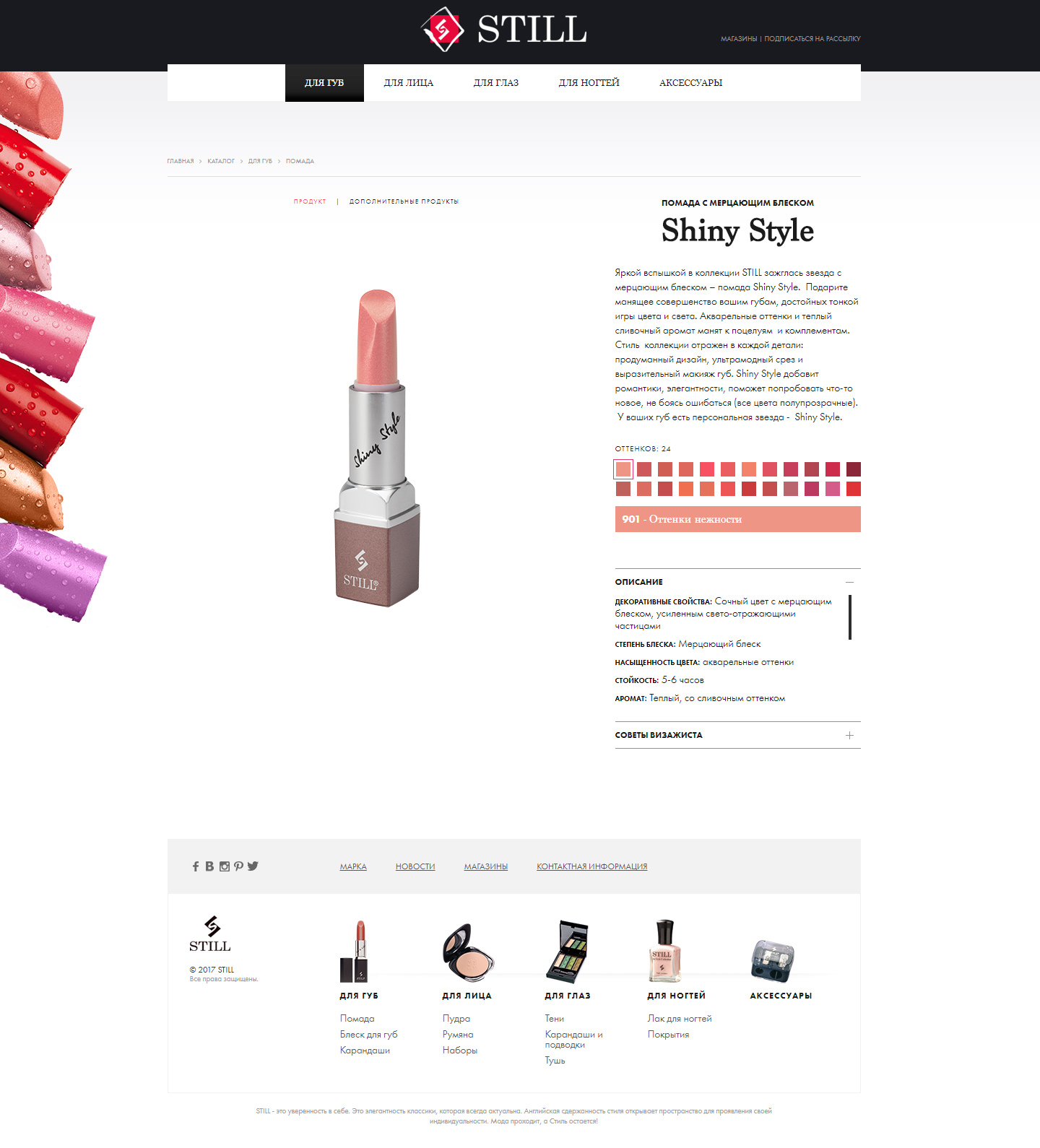Open the Instagram social icon in footer
The image size is (1040, 1148).
point(225,866)
